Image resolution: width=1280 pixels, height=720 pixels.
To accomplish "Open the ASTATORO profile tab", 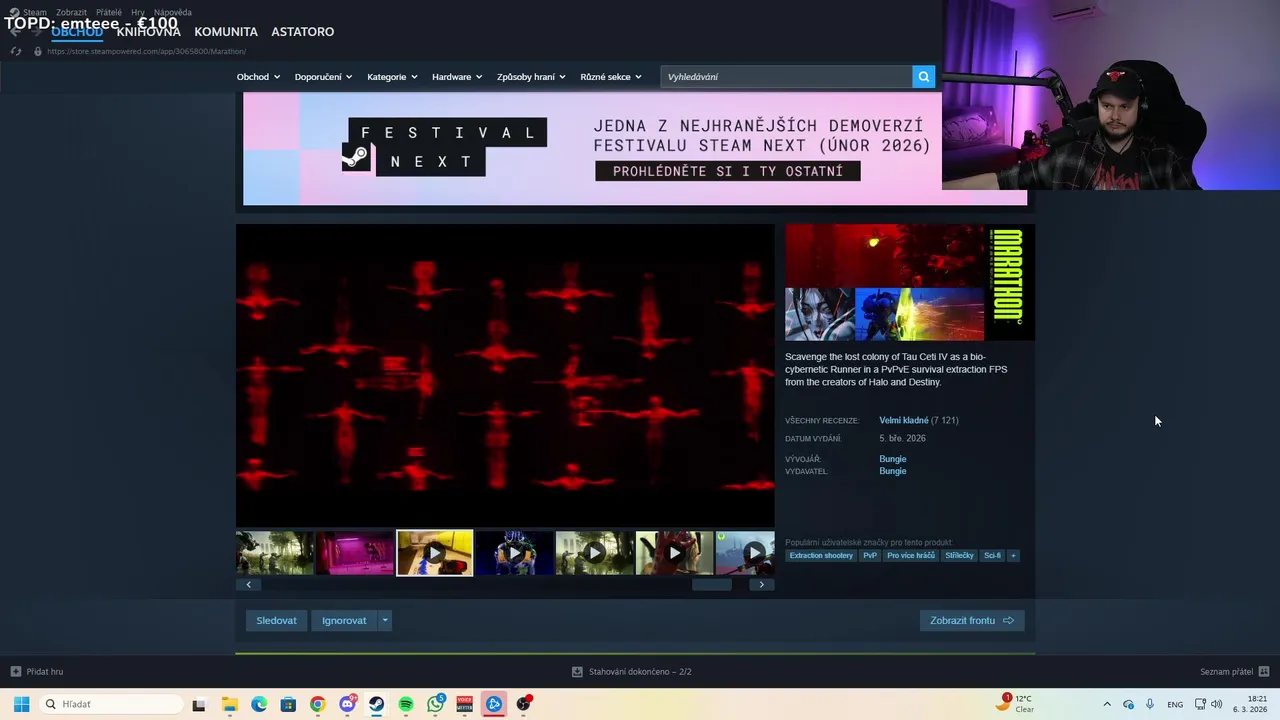I will (x=303, y=32).
